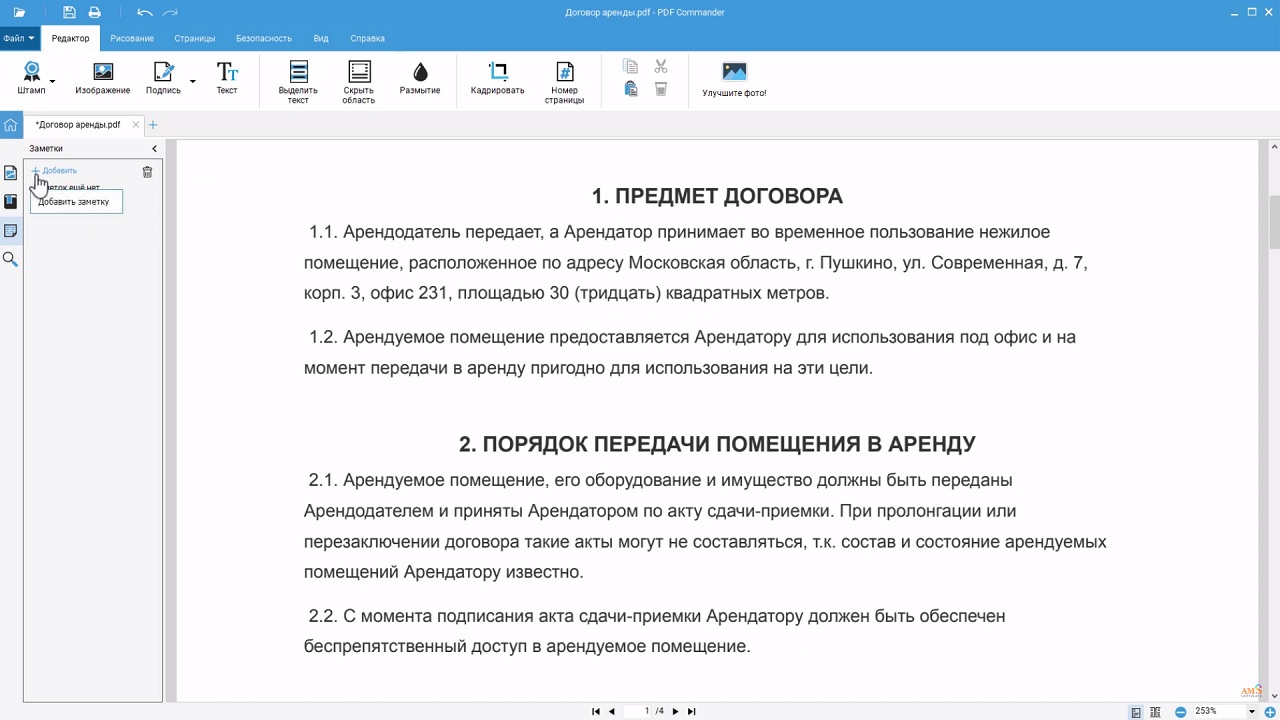Open the zoom level dropdown showing 253%

(1251, 712)
